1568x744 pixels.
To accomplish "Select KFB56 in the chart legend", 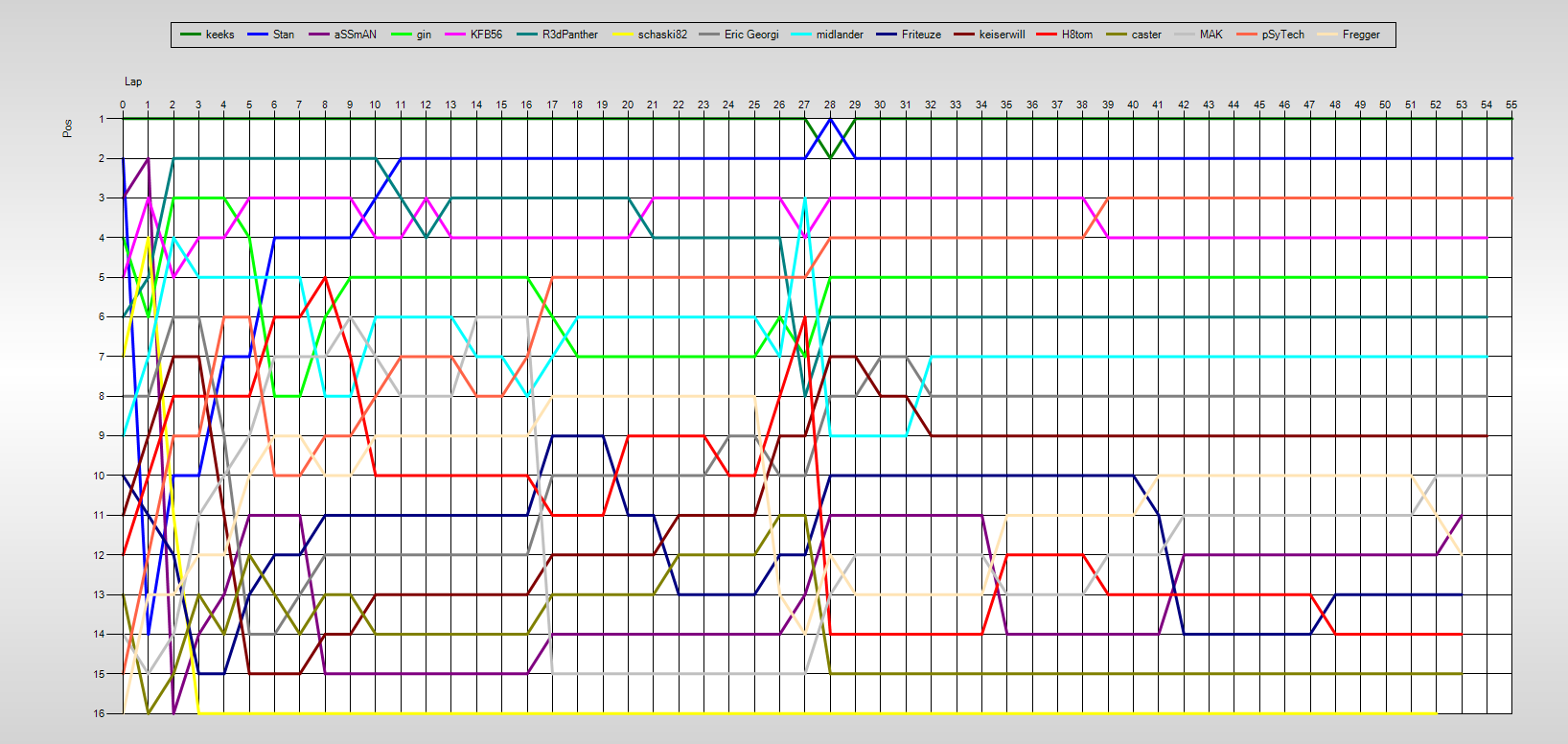I will (486, 35).
